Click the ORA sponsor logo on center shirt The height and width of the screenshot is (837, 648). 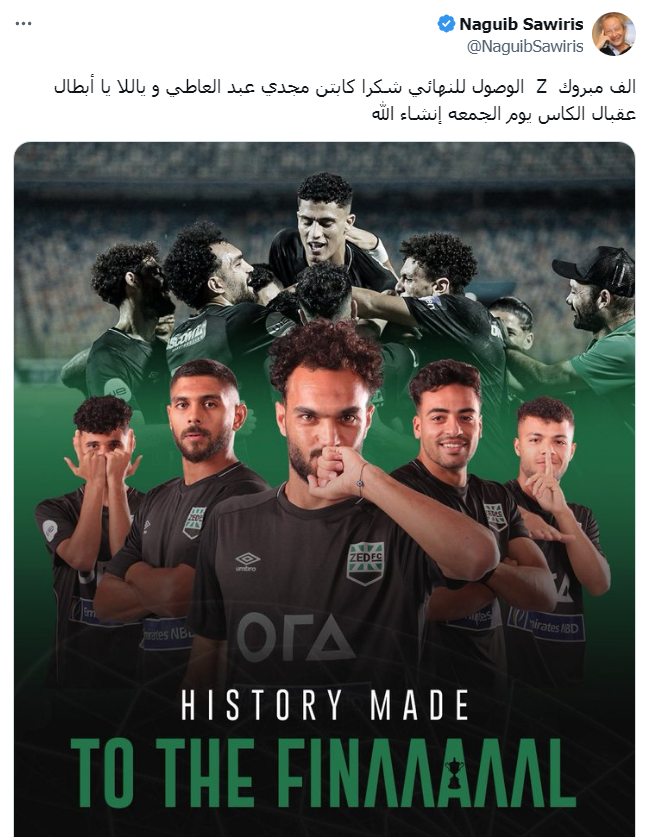pos(296,637)
